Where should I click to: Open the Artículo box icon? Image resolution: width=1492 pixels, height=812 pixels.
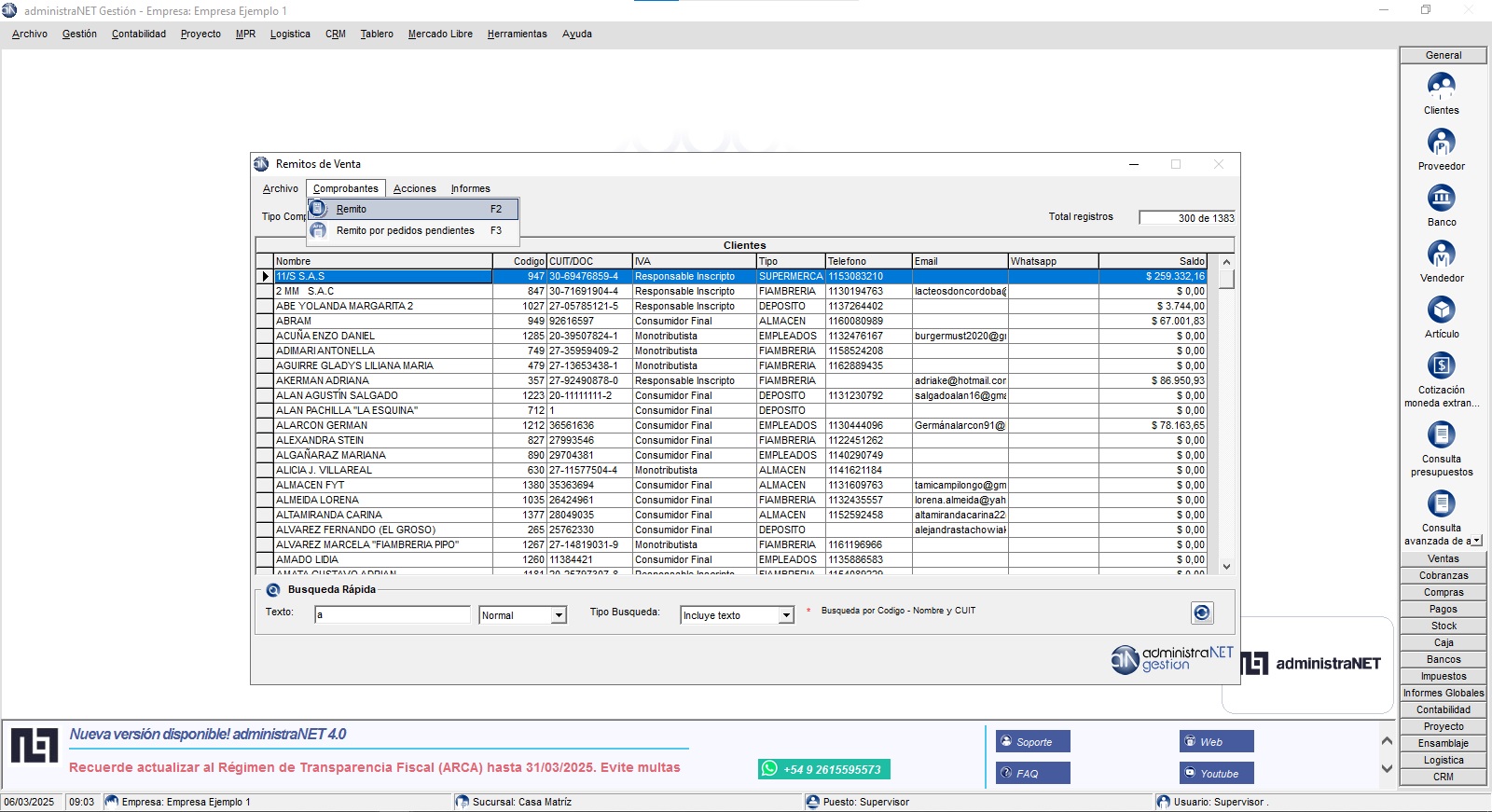[x=1441, y=310]
